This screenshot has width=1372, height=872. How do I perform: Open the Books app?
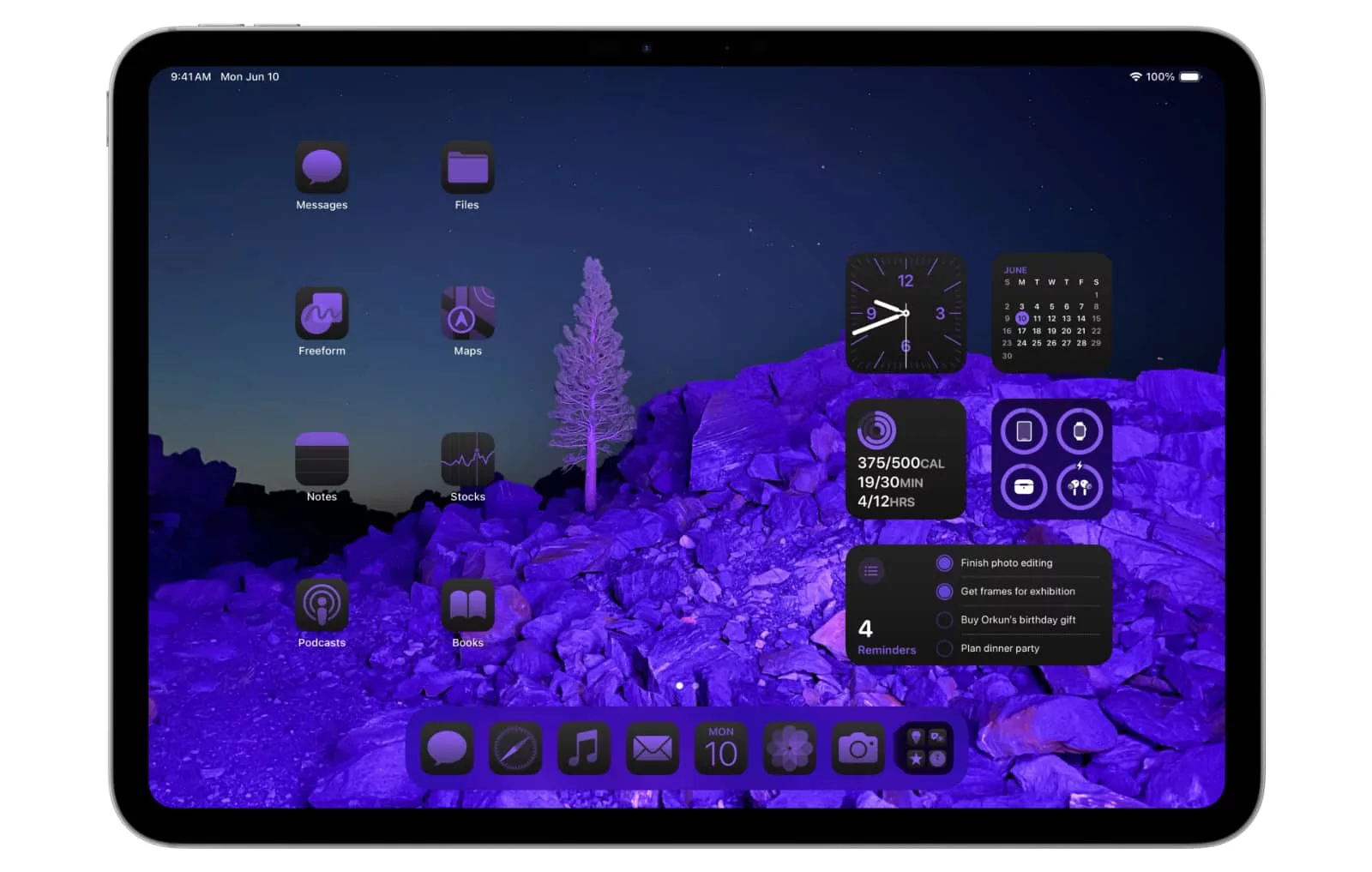(x=467, y=604)
